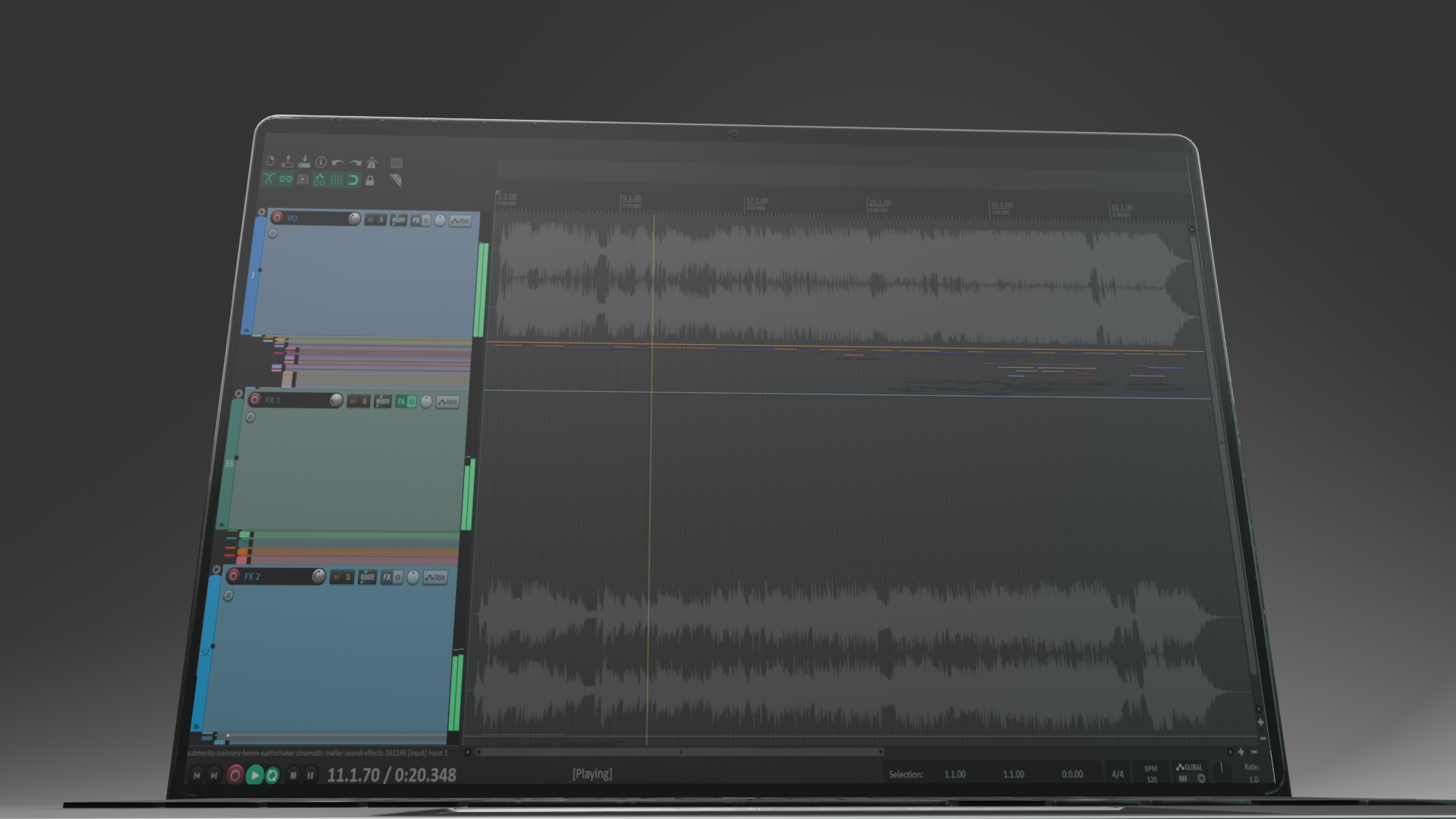Click the transport Pause button
This screenshot has width=1456, height=819.
click(x=310, y=775)
